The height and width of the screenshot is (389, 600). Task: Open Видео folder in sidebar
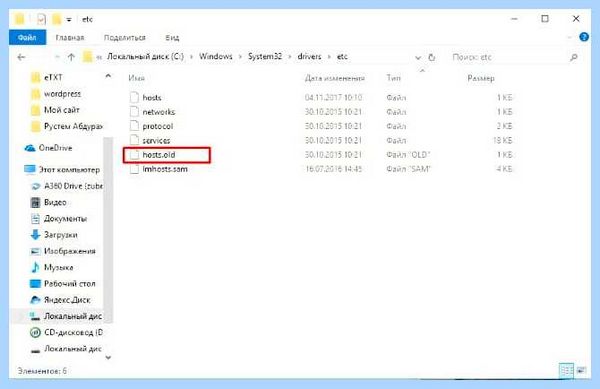[x=55, y=202]
